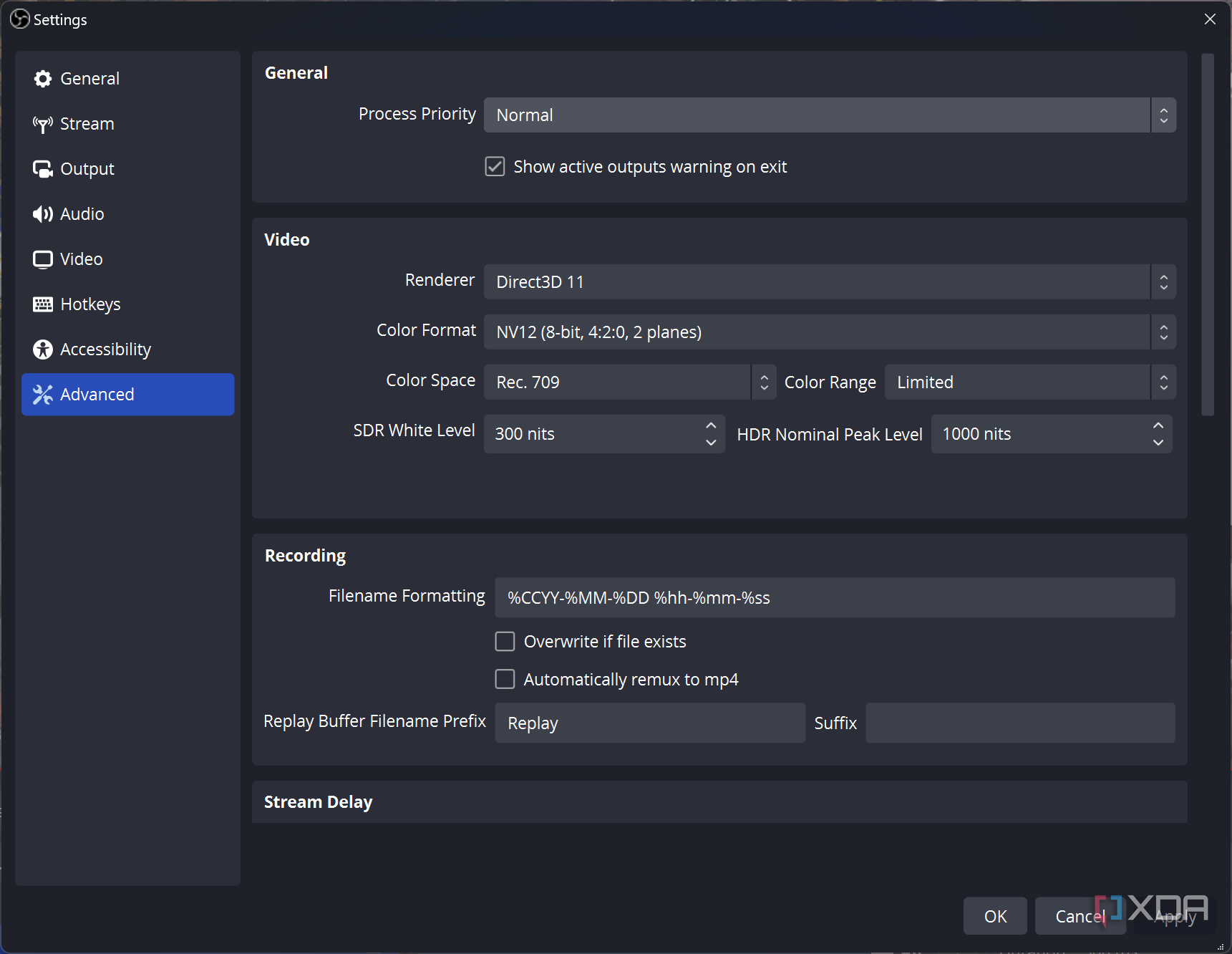This screenshot has height=954, width=1232.
Task: Click the Stream antenna icon
Action: [43, 125]
